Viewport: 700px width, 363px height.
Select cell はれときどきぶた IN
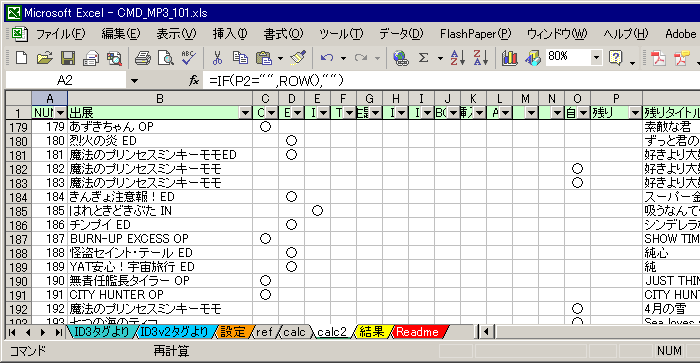point(160,211)
